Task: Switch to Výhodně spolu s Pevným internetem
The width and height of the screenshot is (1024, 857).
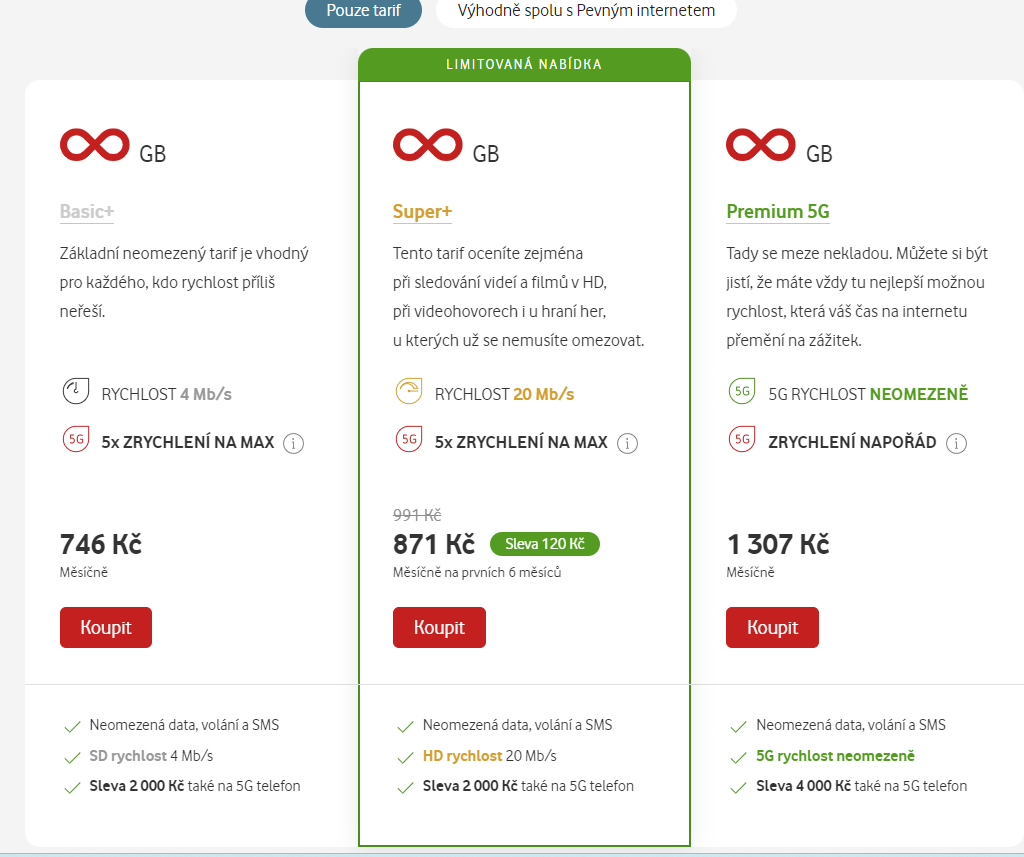Action: [x=586, y=11]
